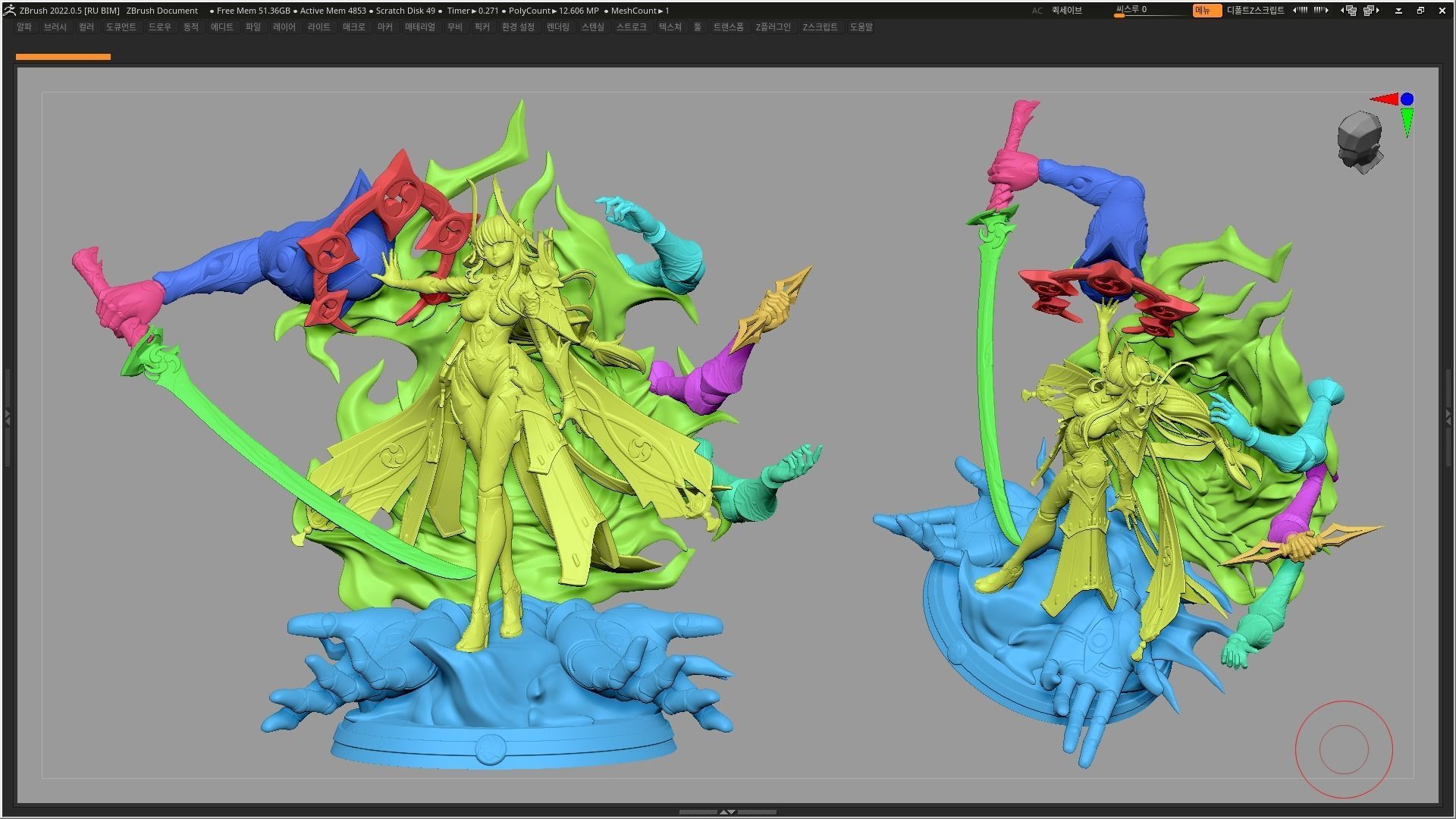Toggle the orange 메뉴 (Menus) button
The width and height of the screenshot is (1456, 819).
coord(1207,11)
